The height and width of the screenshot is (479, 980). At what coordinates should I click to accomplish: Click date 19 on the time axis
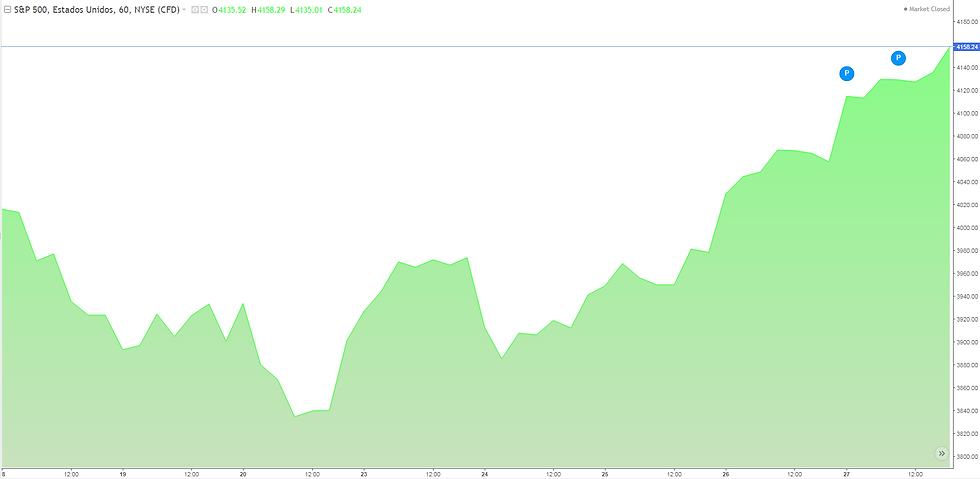pos(123,473)
